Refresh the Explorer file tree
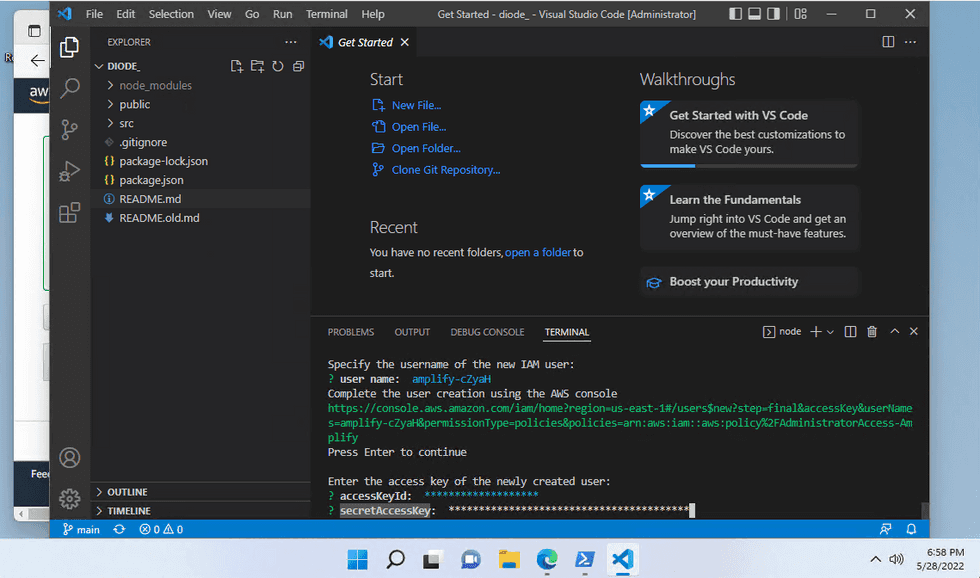This screenshot has width=980, height=578. (x=278, y=66)
